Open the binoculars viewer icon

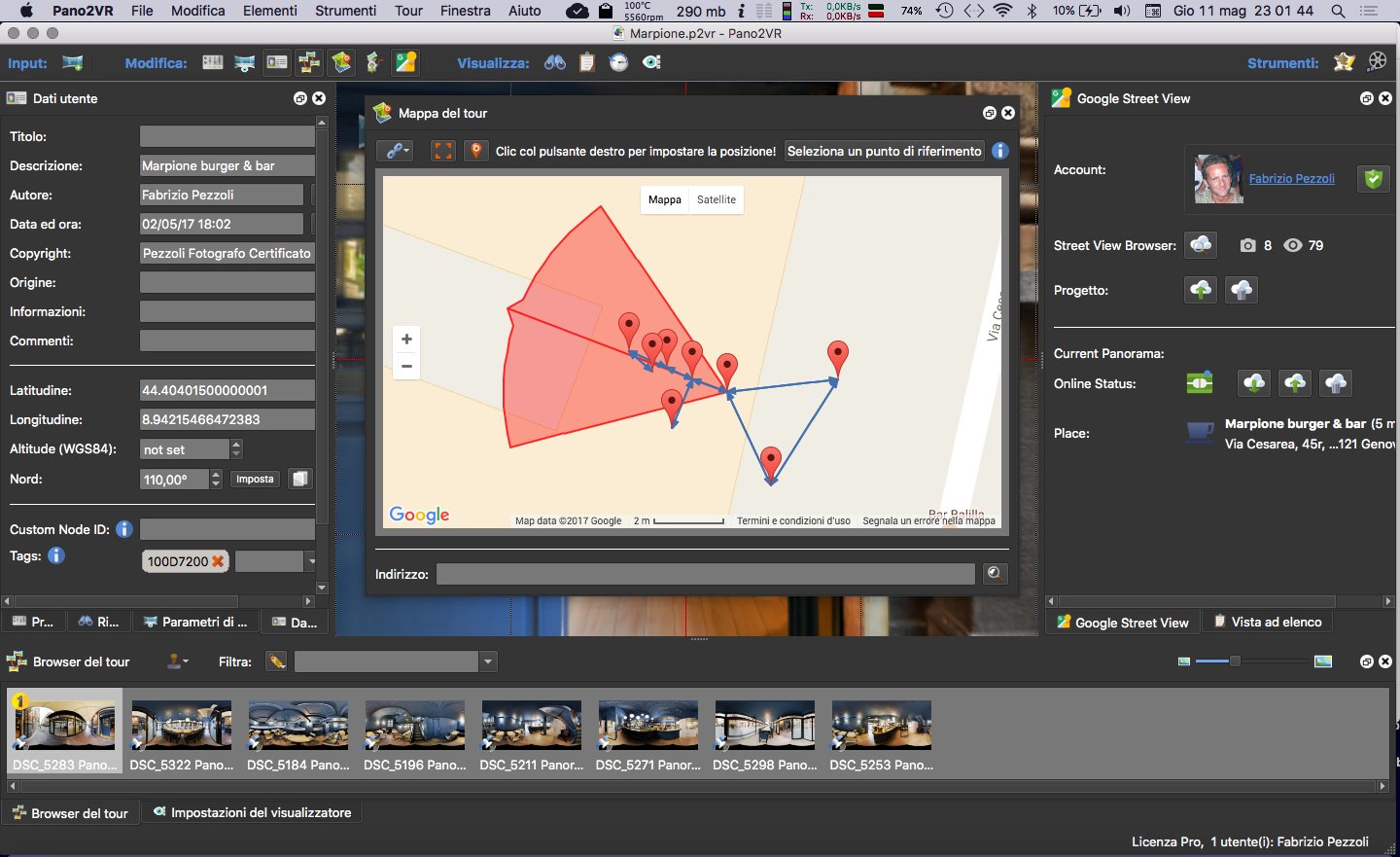pos(555,62)
